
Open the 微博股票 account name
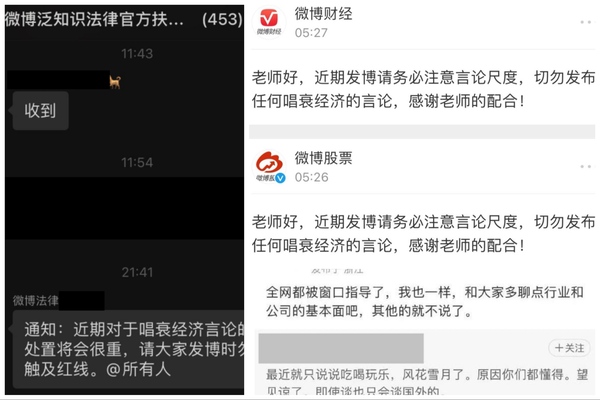323,158
